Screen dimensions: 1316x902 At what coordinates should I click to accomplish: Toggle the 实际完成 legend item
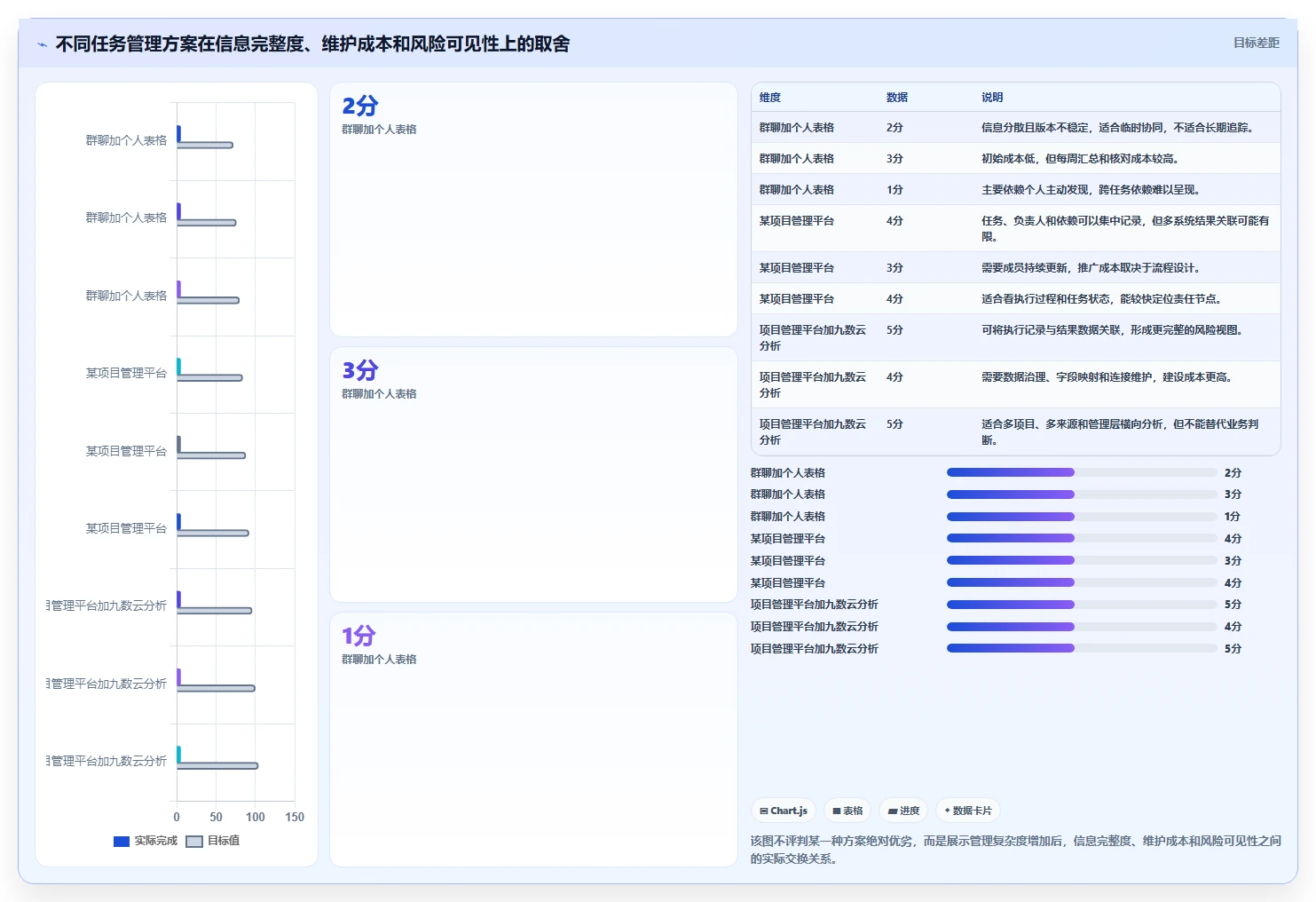click(x=146, y=841)
